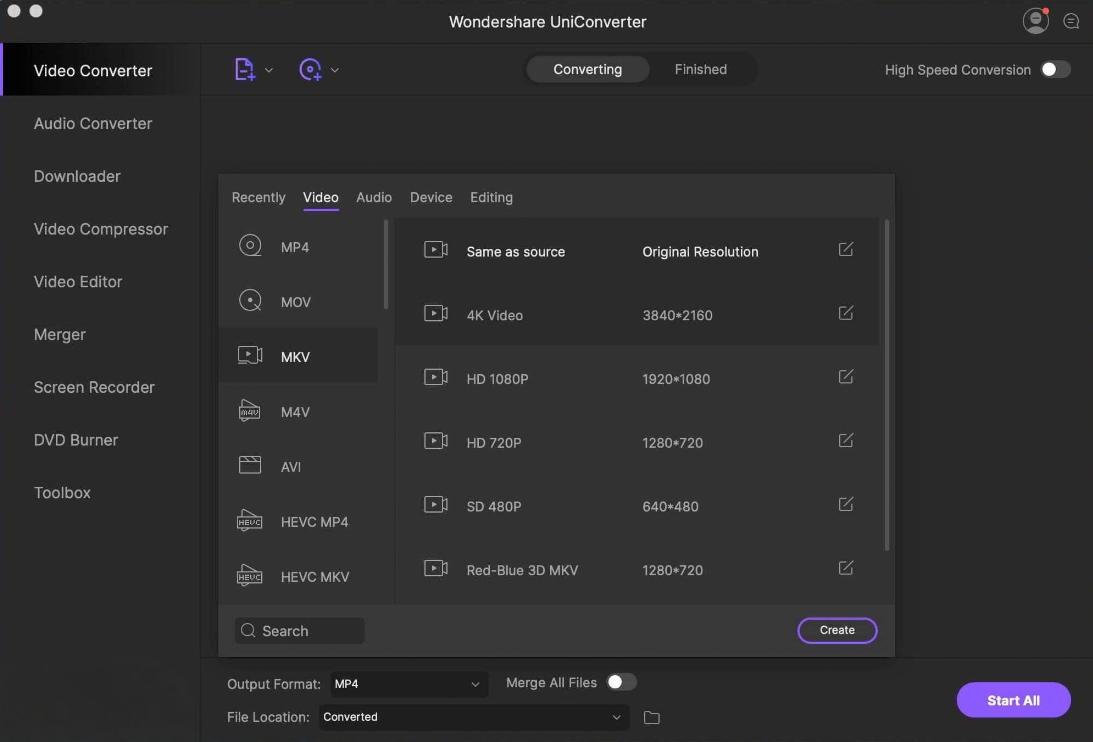Image resolution: width=1093 pixels, height=742 pixels.
Task: Choose MKV format icon
Action: click(250, 356)
